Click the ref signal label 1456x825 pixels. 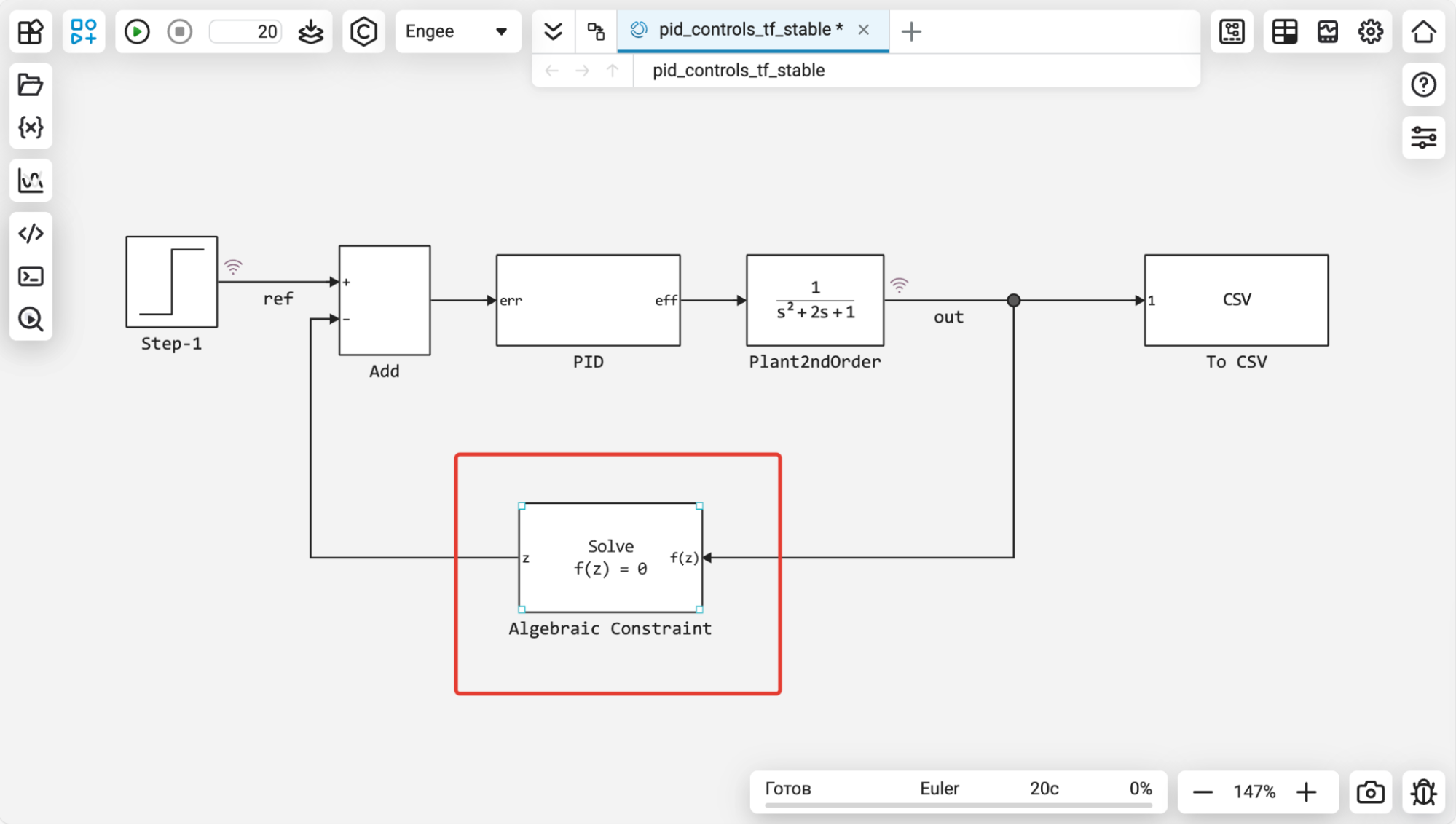(x=278, y=299)
